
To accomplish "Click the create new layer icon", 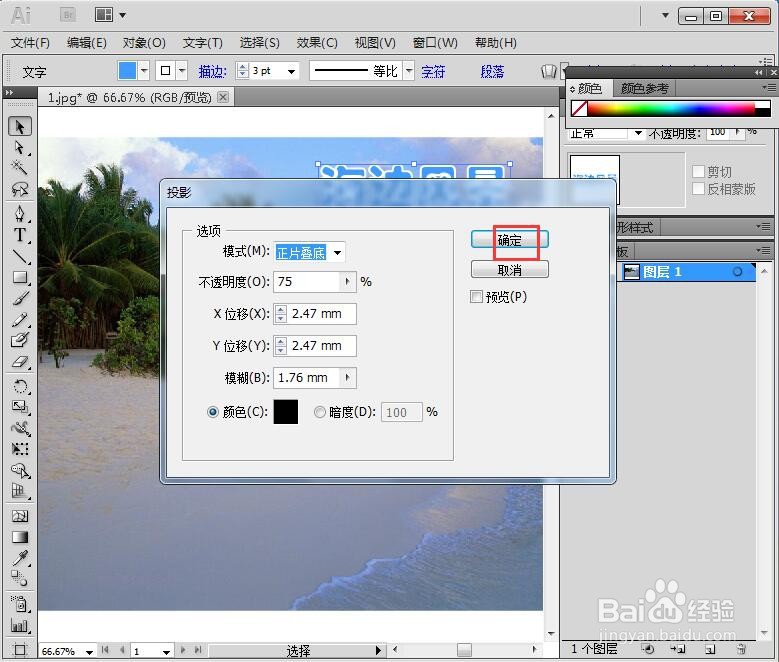I will point(710,649).
